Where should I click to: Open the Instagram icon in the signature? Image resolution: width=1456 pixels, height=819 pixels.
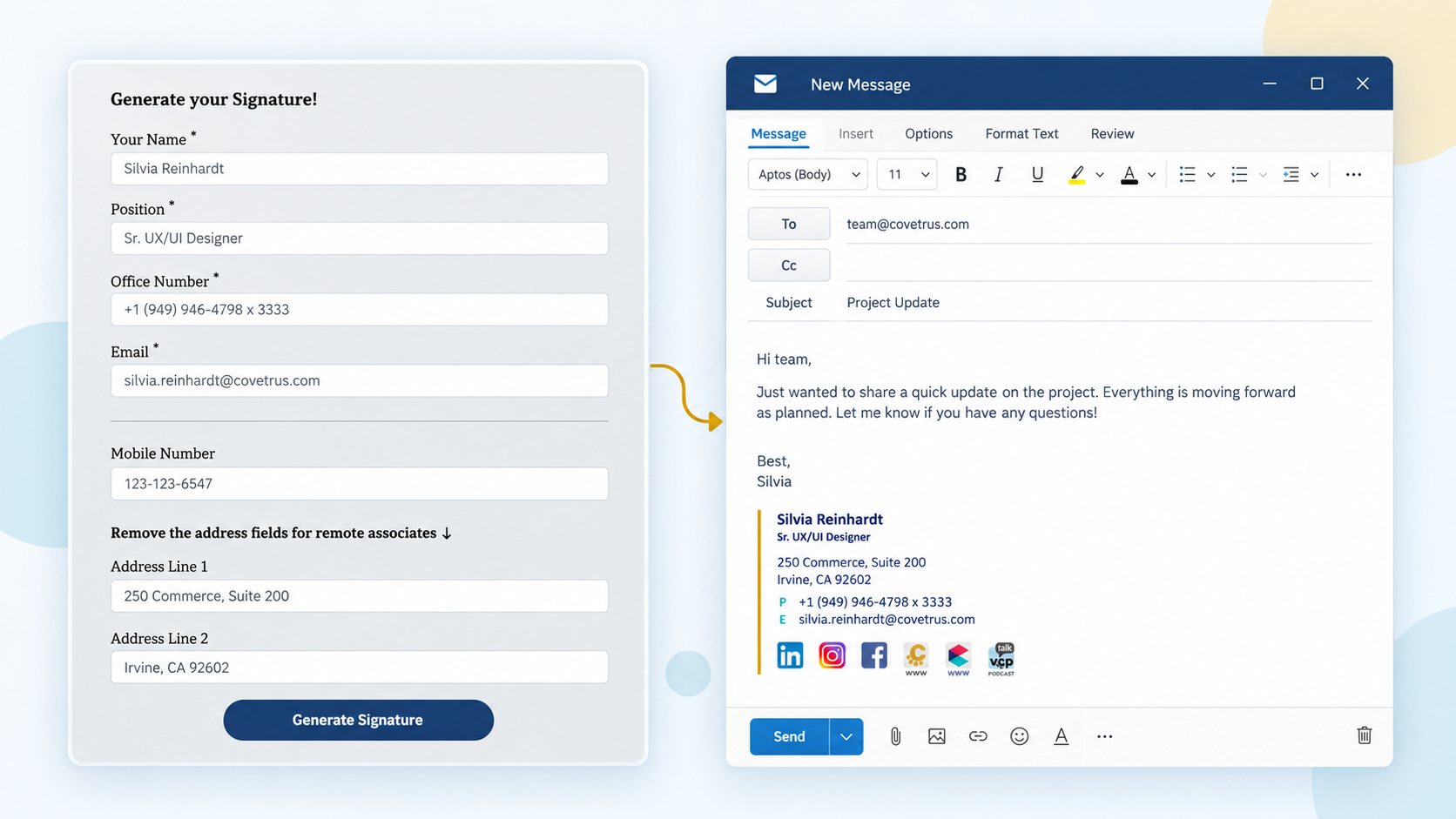[832, 655]
